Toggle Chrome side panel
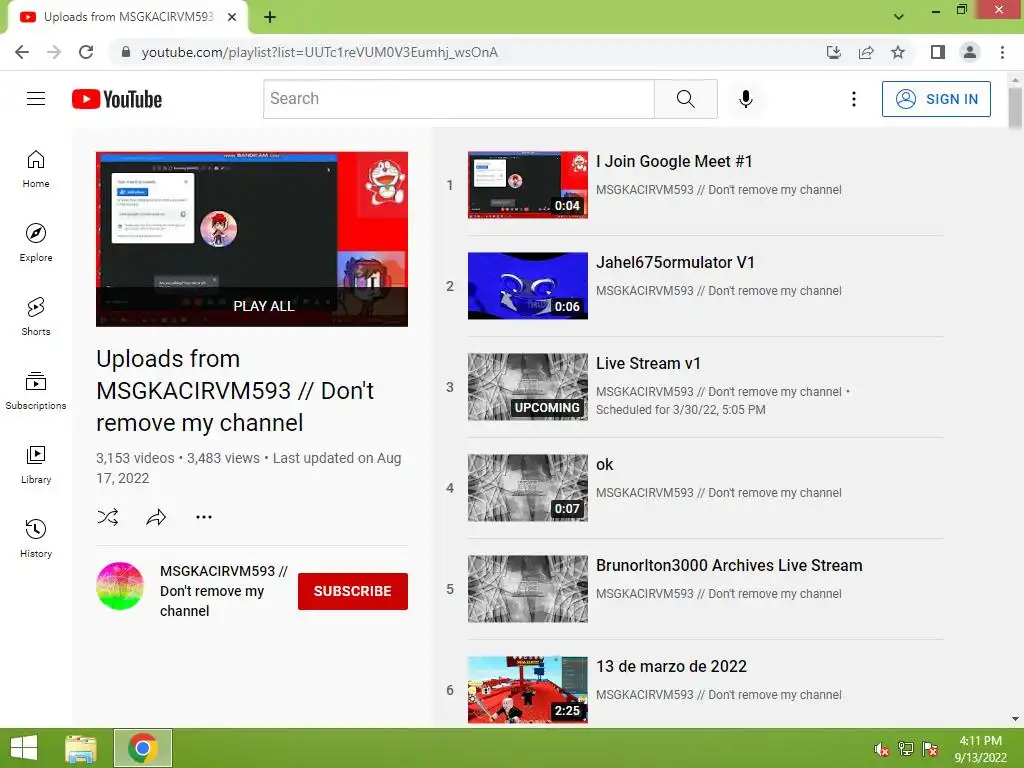 (938, 52)
